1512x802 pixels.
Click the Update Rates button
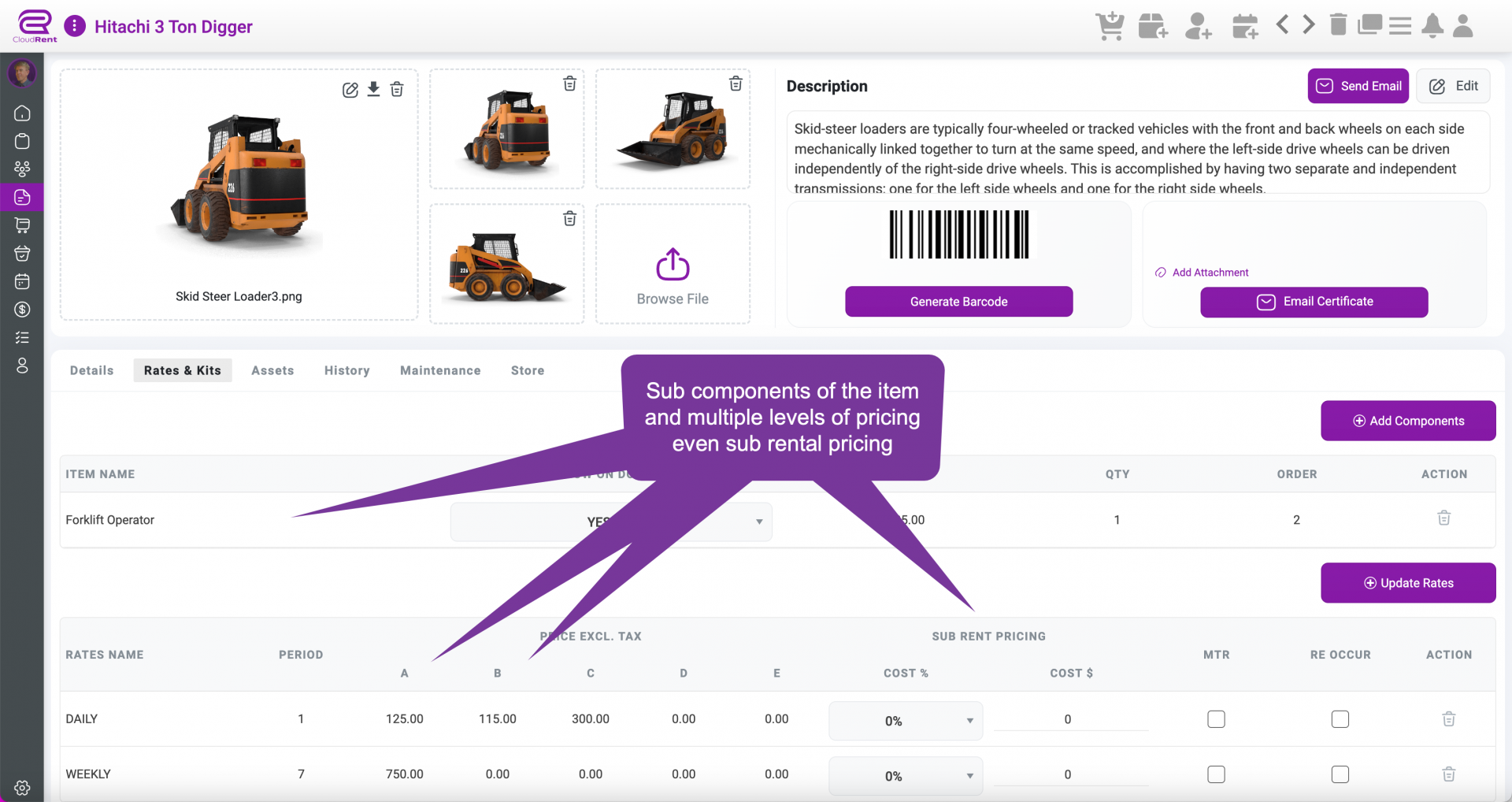[x=1408, y=583]
